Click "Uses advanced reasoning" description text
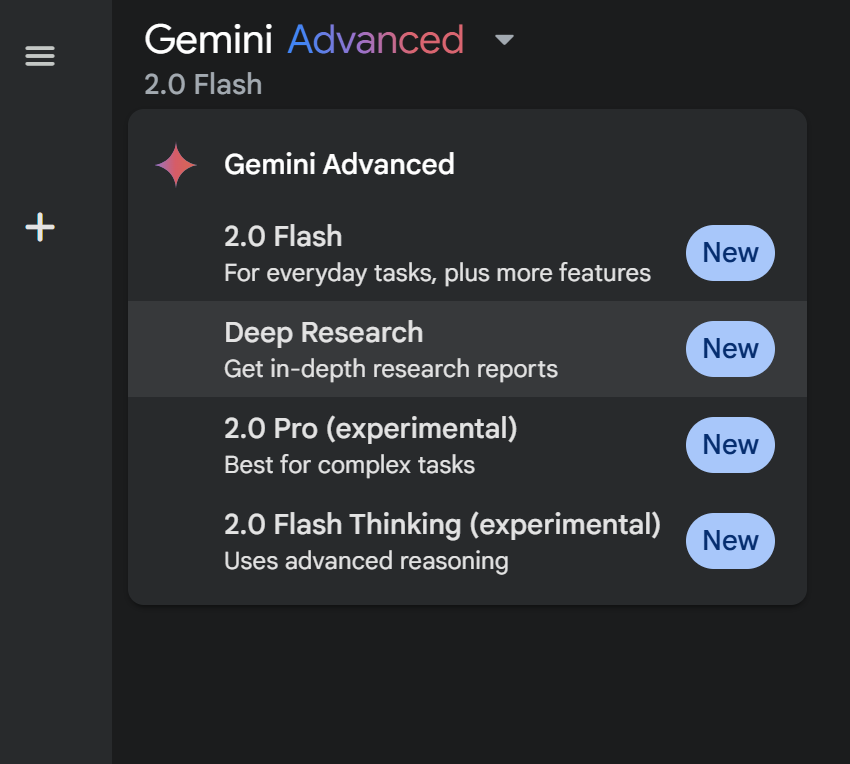Viewport: 850px width, 764px height. (x=366, y=561)
